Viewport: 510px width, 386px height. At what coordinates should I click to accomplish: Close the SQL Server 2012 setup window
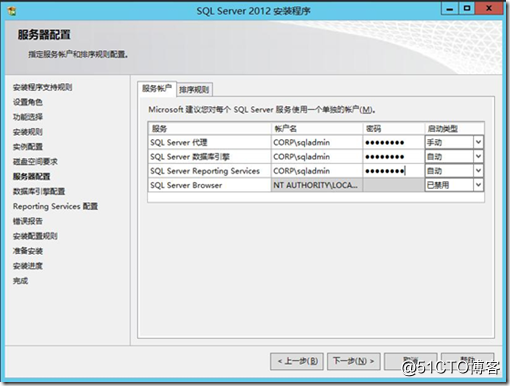click(x=489, y=9)
